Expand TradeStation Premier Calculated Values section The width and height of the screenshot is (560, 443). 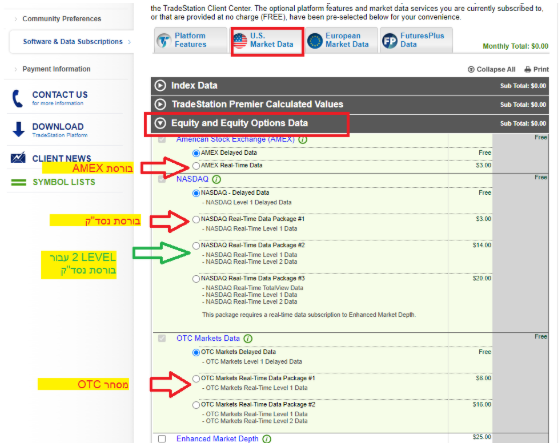tap(160, 104)
